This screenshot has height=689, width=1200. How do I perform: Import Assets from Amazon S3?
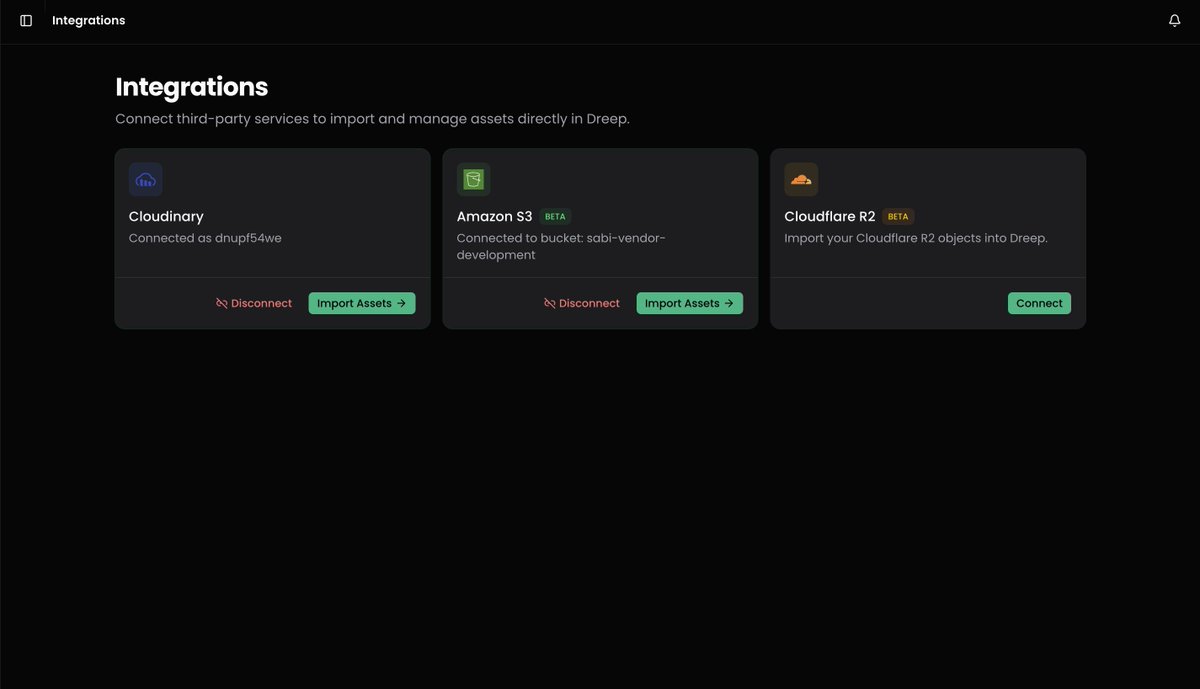point(690,303)
